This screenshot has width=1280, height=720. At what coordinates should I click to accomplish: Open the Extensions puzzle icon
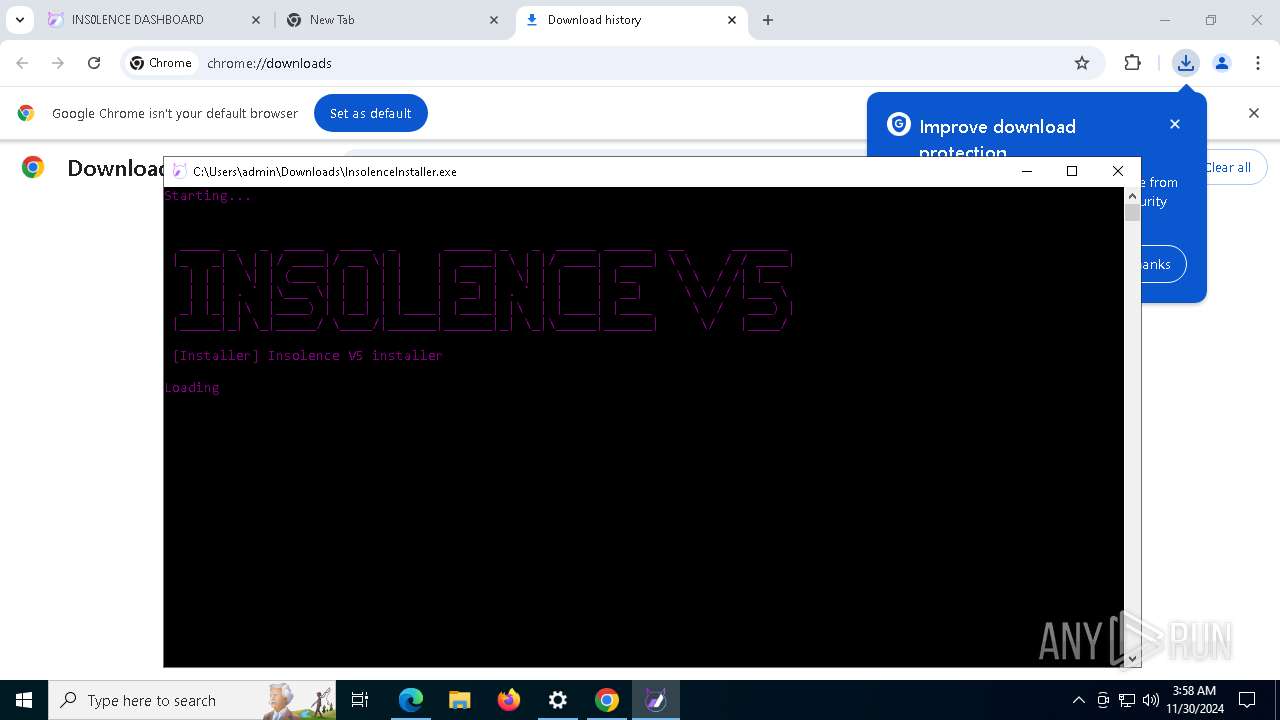[1132, 63]
